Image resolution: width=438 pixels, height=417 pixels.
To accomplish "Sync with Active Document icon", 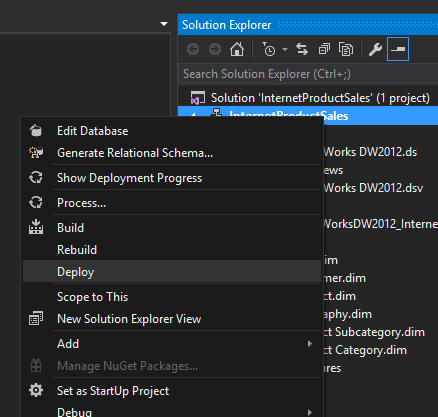I will (302, 49).
